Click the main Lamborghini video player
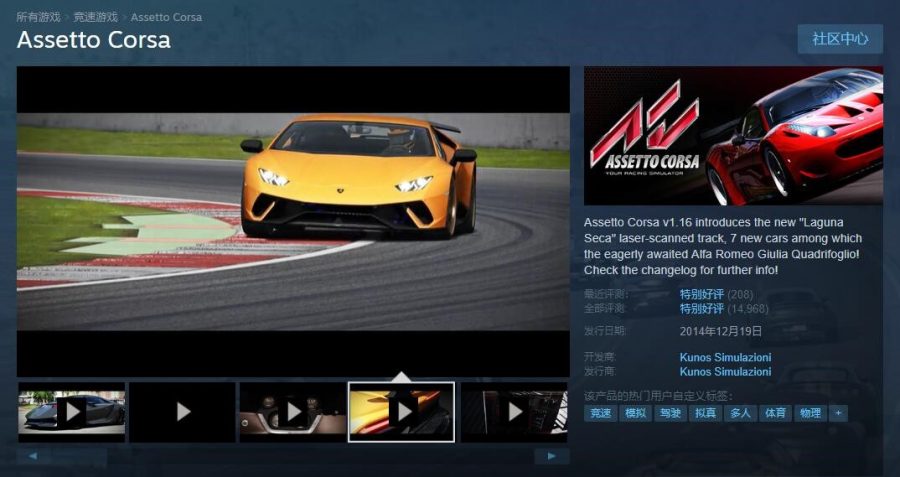 pyautogui.click(x=293, y=221)
